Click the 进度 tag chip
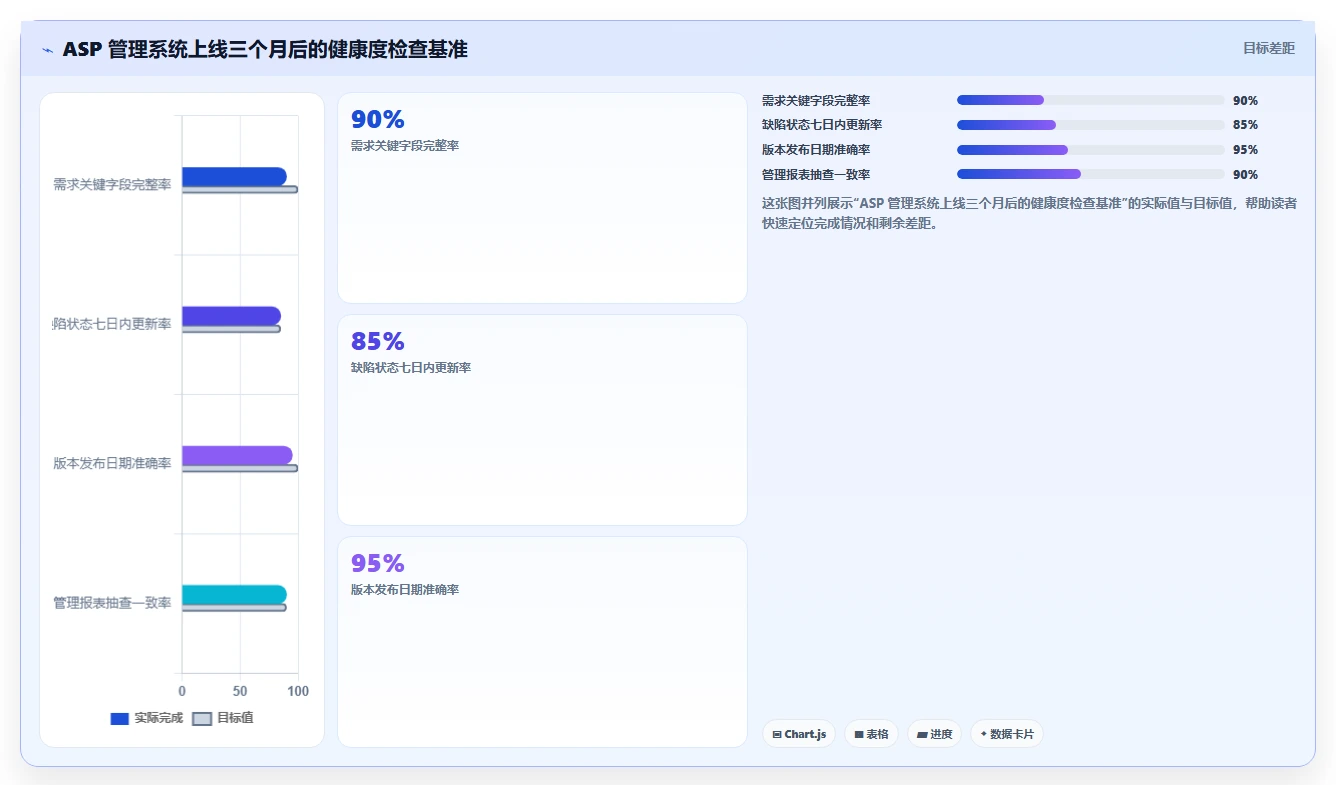Image resolution: width=1336 pixels, height=785 pixels. point(935,734)
